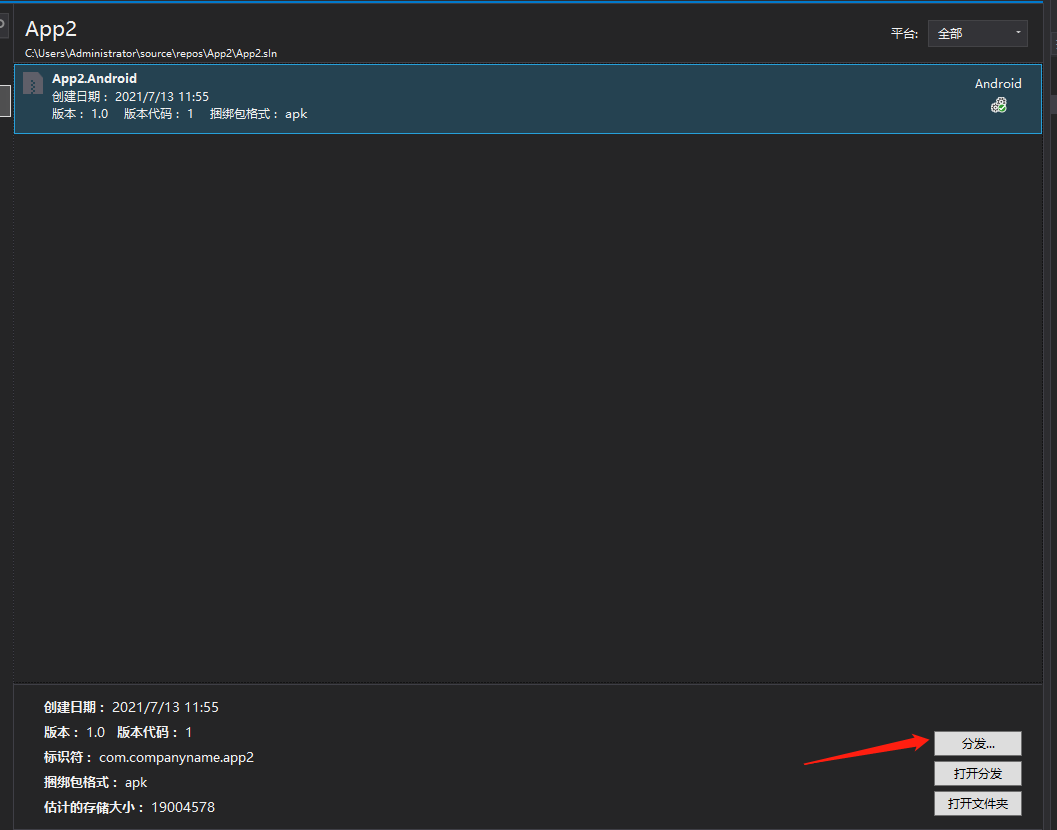Click the 平台: label
This screenshot has width=1057, height=830.
click(x=904, y=34)
